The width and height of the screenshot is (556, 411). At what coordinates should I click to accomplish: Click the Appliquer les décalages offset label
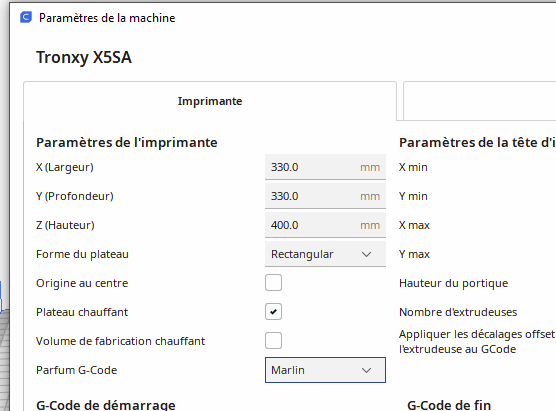[x=477, y=341]
